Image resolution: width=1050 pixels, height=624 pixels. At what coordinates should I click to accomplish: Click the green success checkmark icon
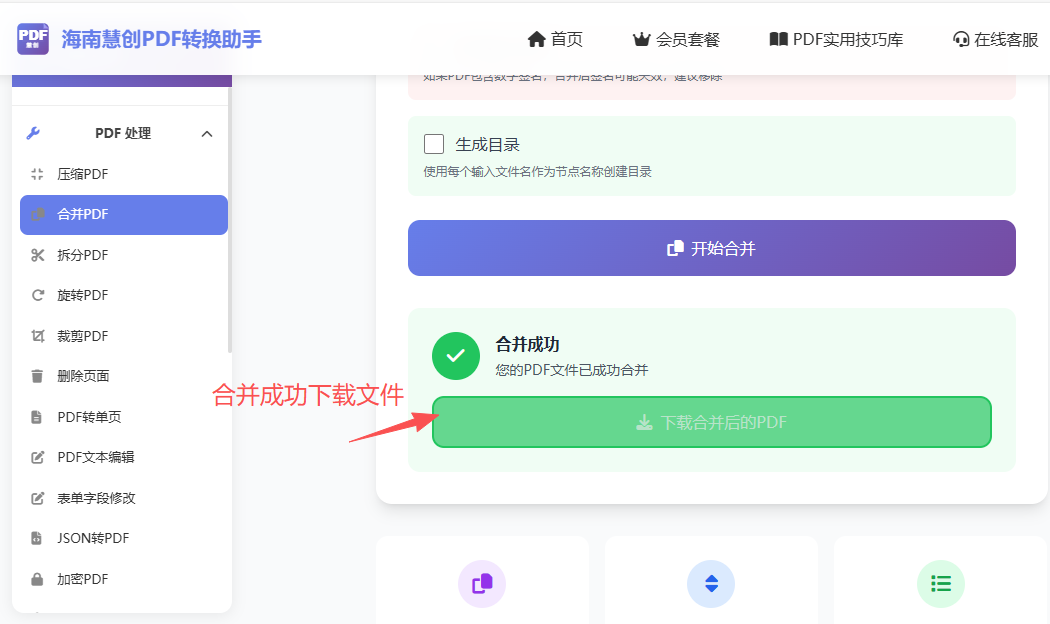456,356
